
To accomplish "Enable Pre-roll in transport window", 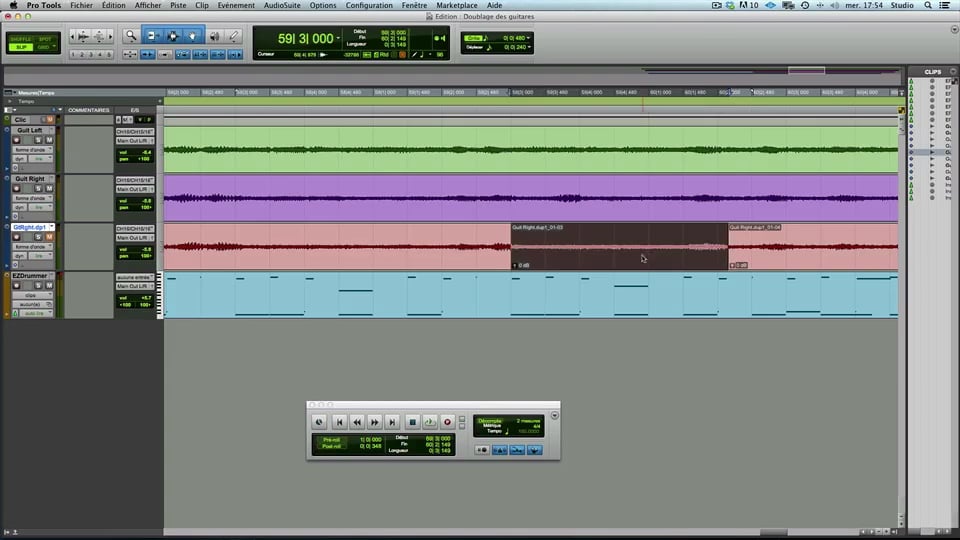I will (332, 439).
